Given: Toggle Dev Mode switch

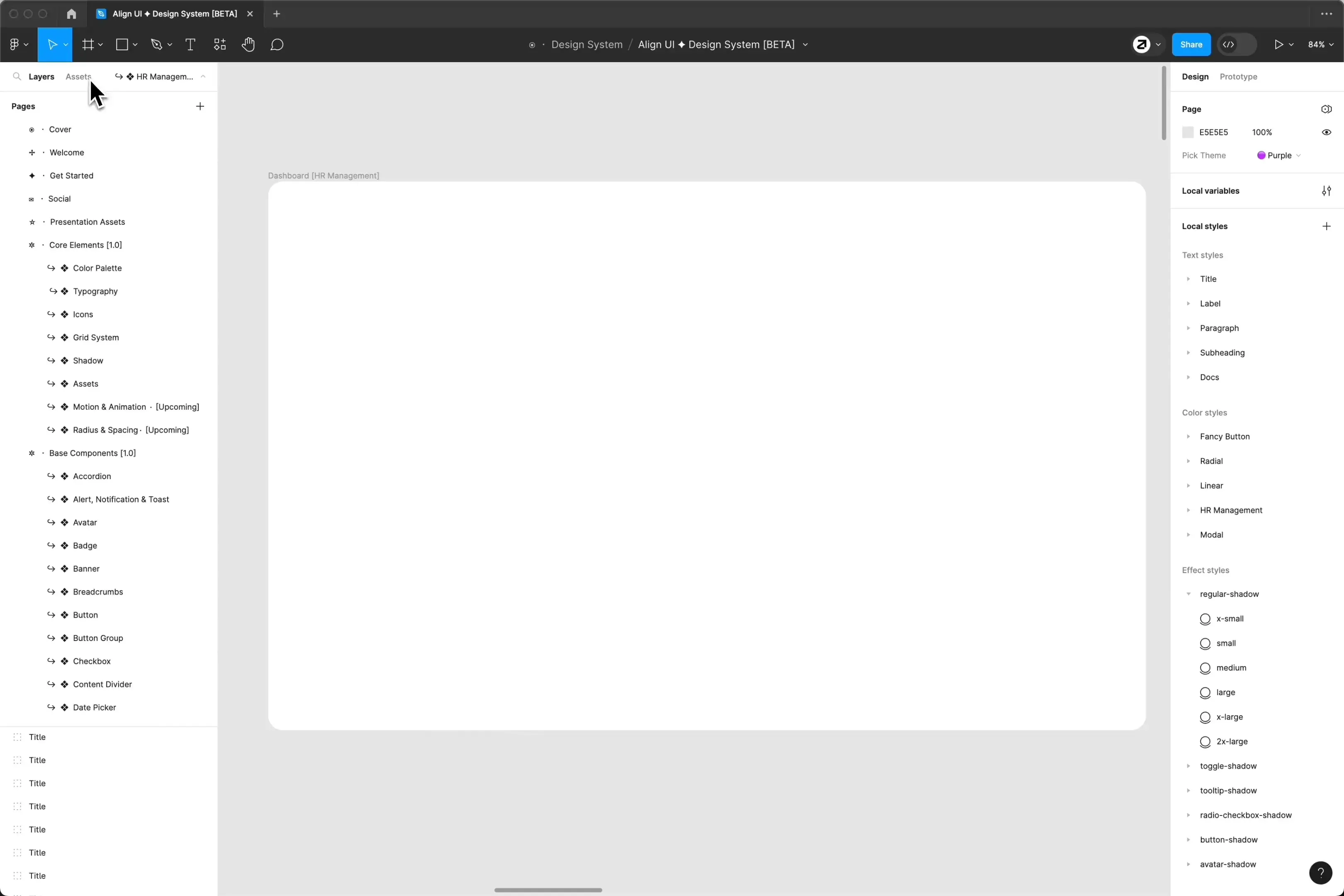Looking at the screenshot, I should [1237, 44].
